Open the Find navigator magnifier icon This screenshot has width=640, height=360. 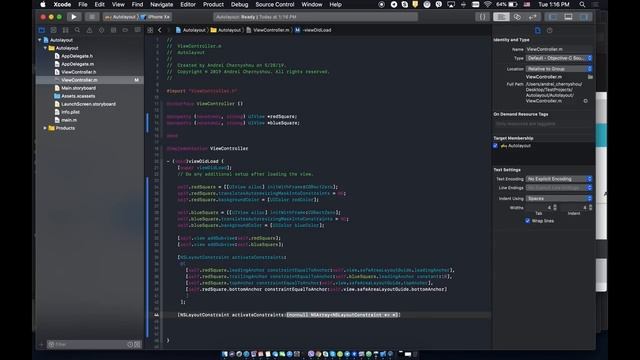coord(77,30)
